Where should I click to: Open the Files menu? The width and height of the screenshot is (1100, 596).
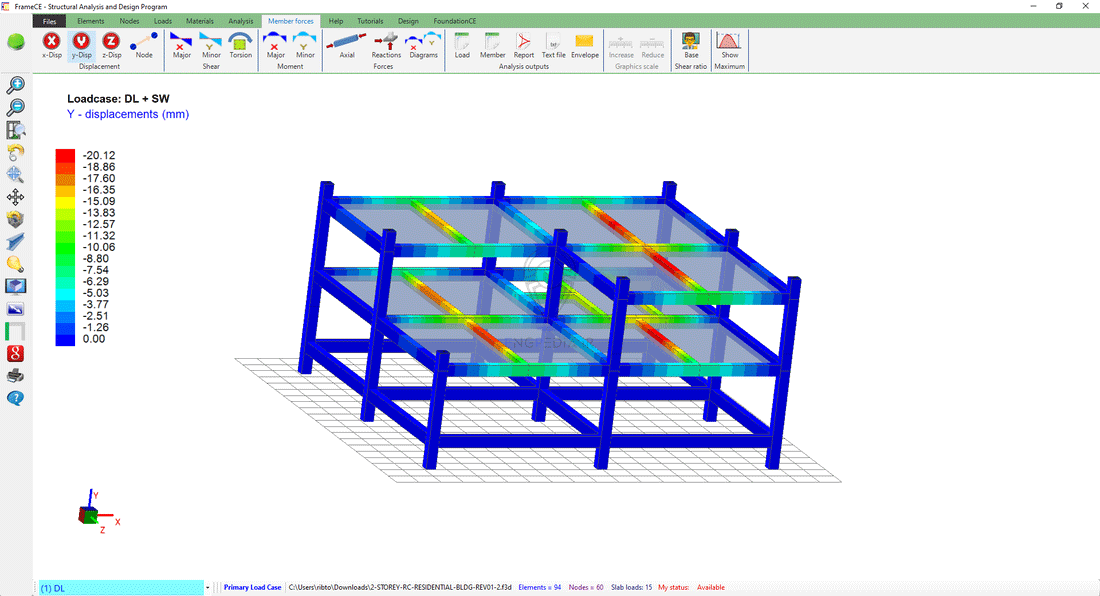50,21
